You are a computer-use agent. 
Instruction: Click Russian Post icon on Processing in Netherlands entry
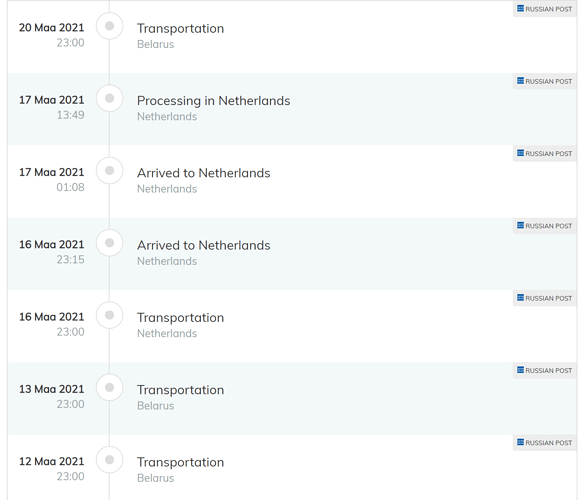[520, 81]
